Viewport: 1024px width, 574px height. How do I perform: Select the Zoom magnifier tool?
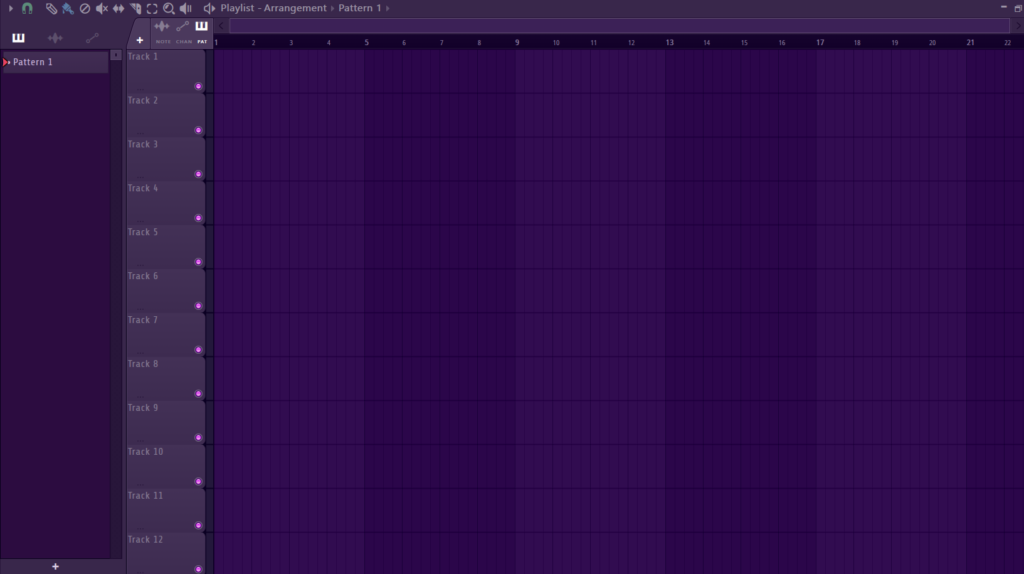pos(169,8)
